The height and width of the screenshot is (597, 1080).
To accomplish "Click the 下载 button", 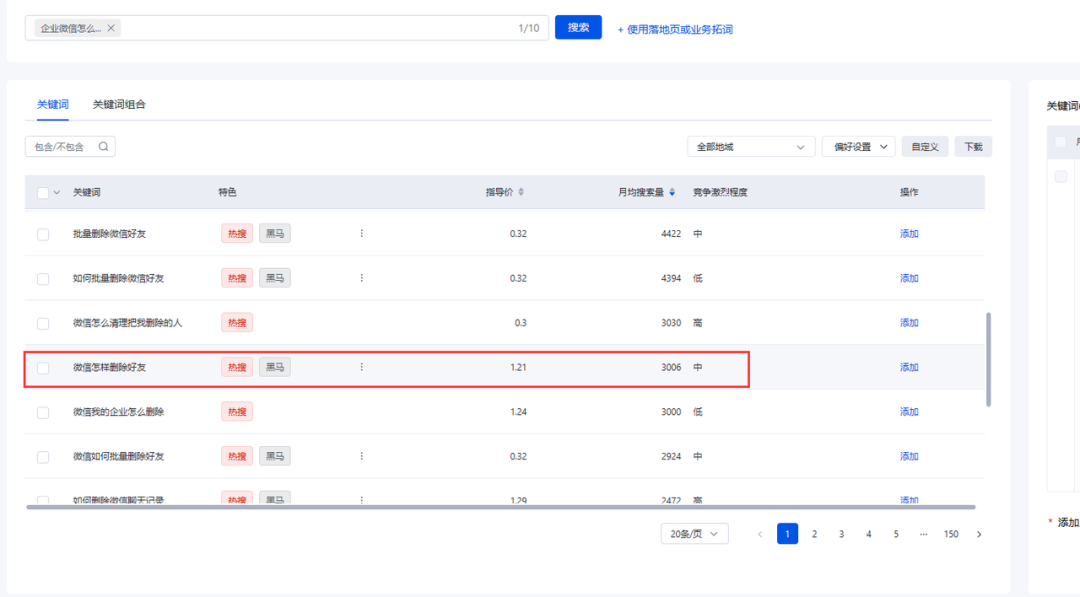I will [973, 147].
